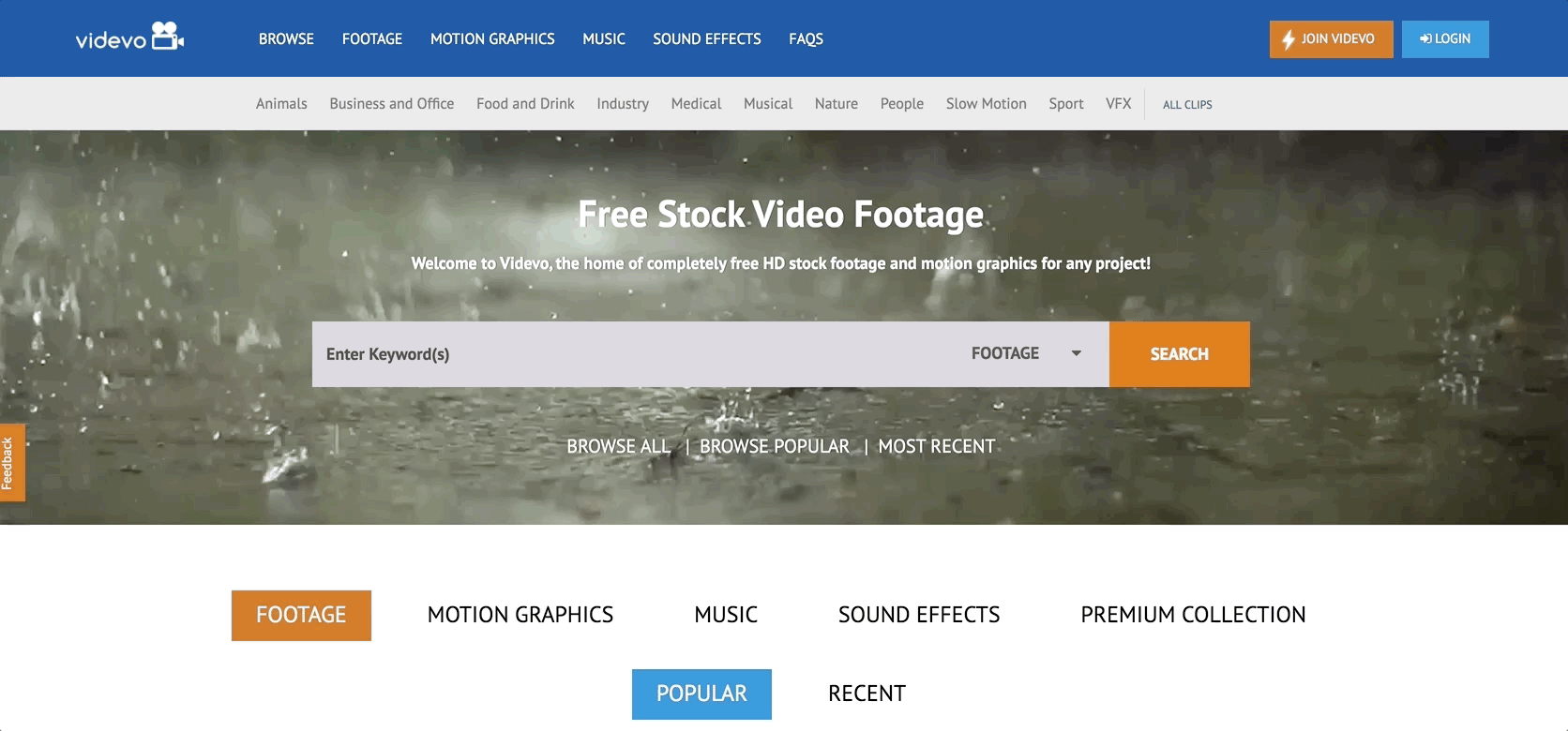Browse the Musical category

click(x=768, y=103)
